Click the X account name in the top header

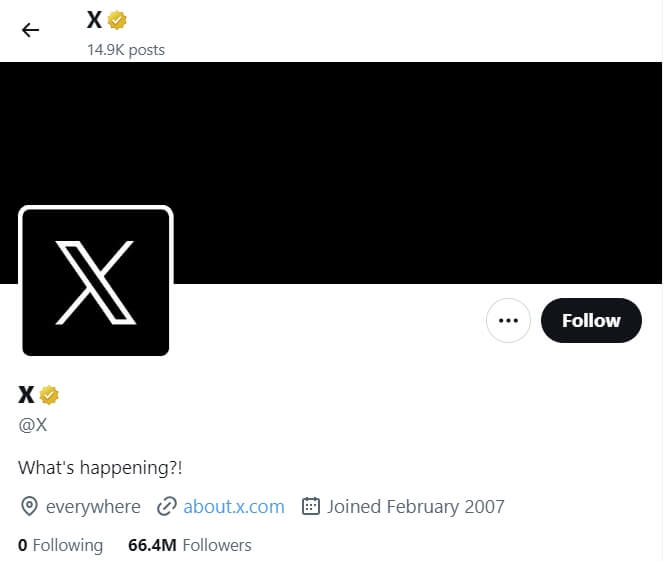(x=95, y=20)
